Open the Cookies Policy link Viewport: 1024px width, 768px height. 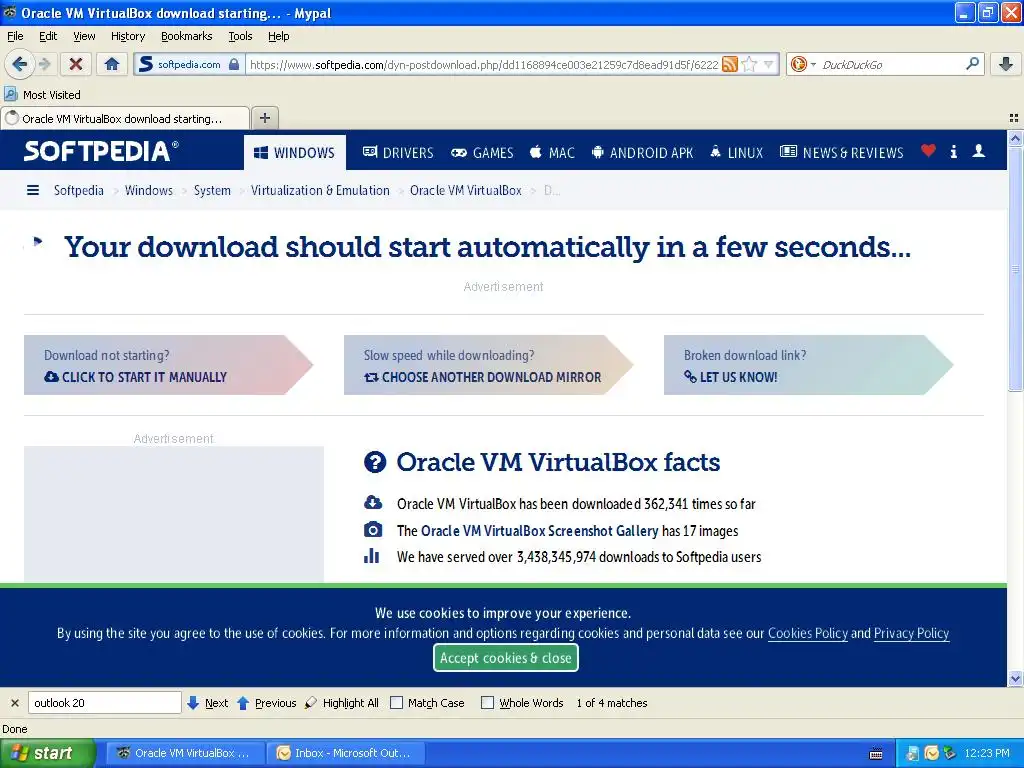[x=808, y=633]
